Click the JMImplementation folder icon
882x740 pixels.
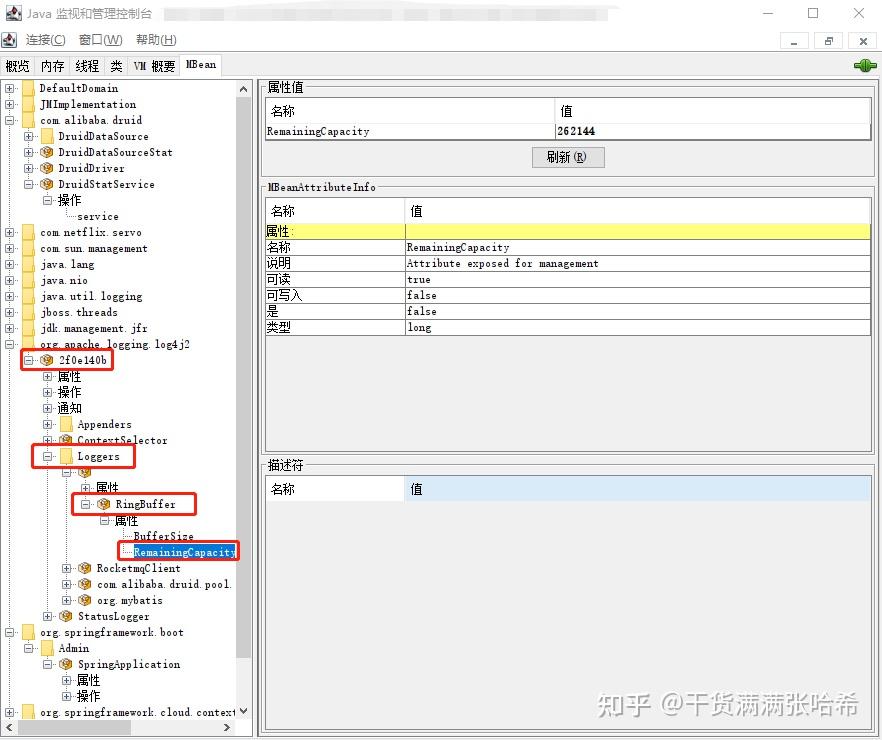pyautogui.click(x=28, y=104)
